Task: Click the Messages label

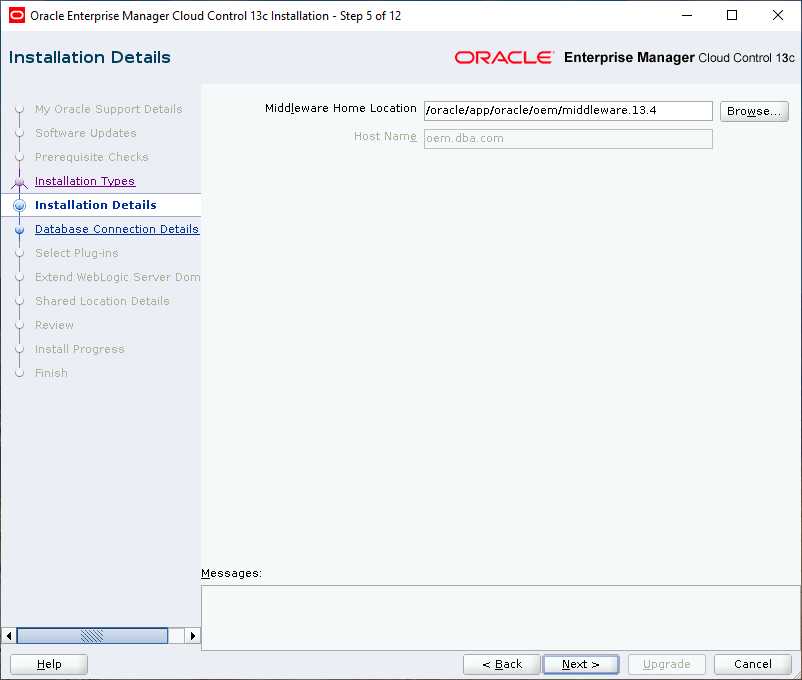Action: (231, 574)
